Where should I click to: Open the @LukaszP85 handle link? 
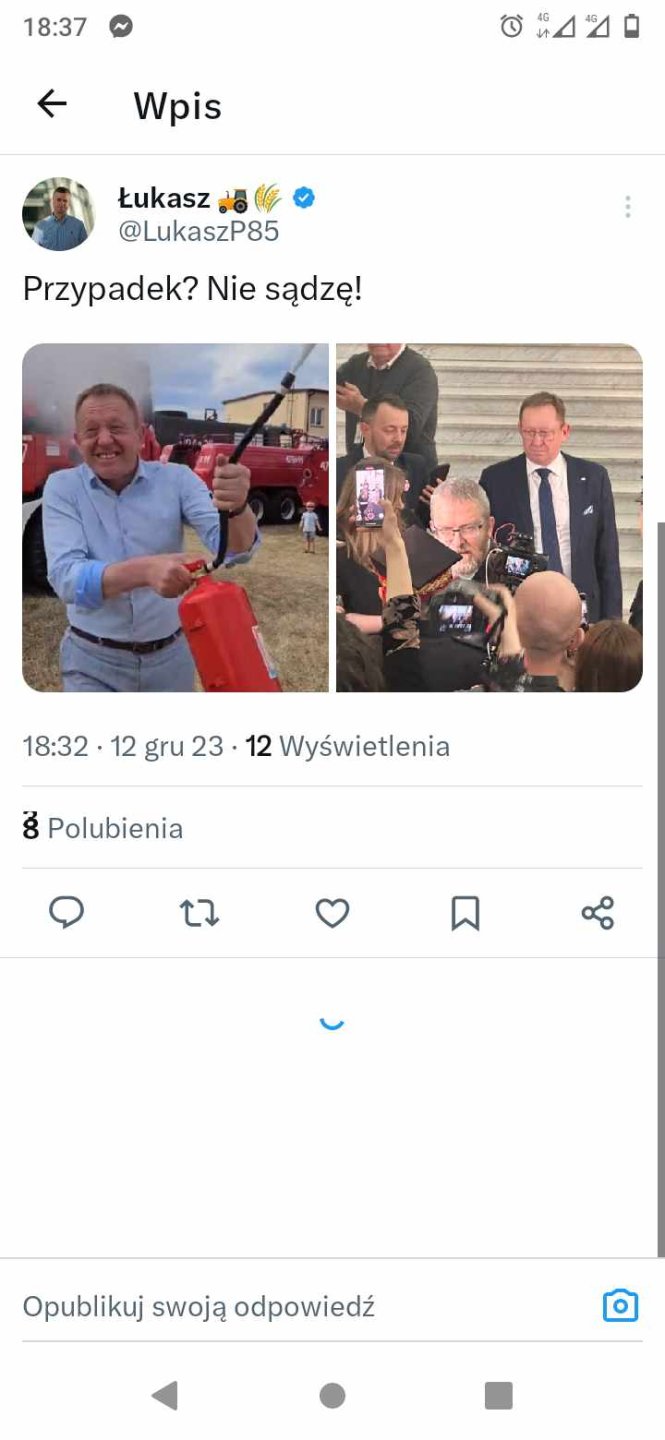click(x=199, y=231)
